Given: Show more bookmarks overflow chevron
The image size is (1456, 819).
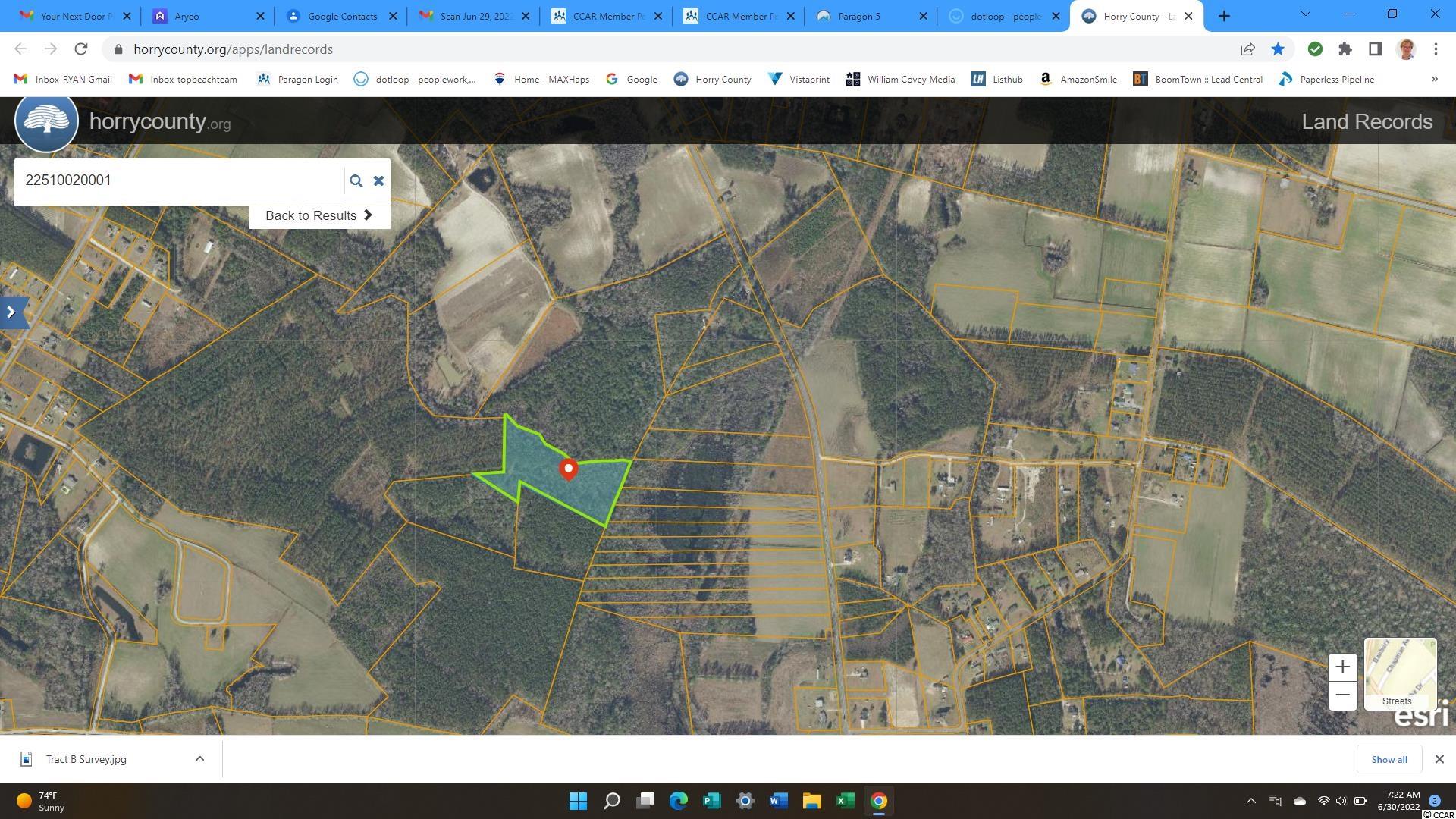Looking at the screenshot, I should coord(1434,79).
